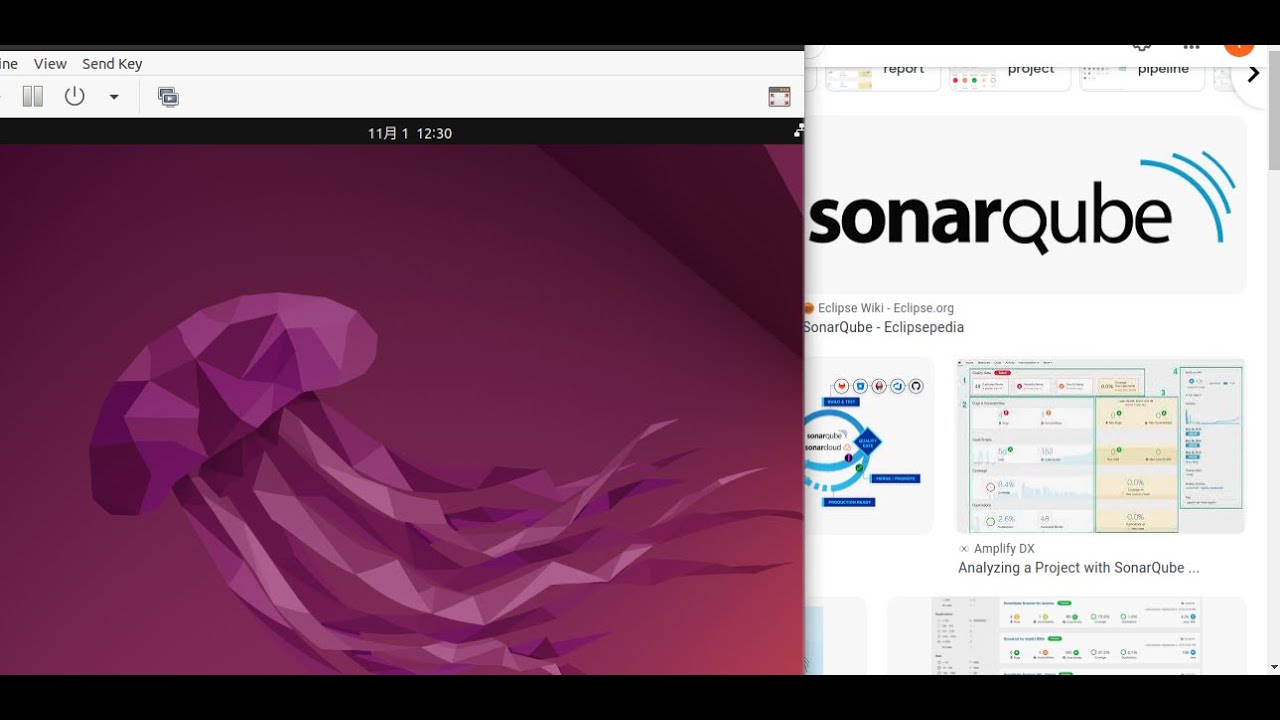
Task: Open the Send Key menu
Action: tap(112, 63)
